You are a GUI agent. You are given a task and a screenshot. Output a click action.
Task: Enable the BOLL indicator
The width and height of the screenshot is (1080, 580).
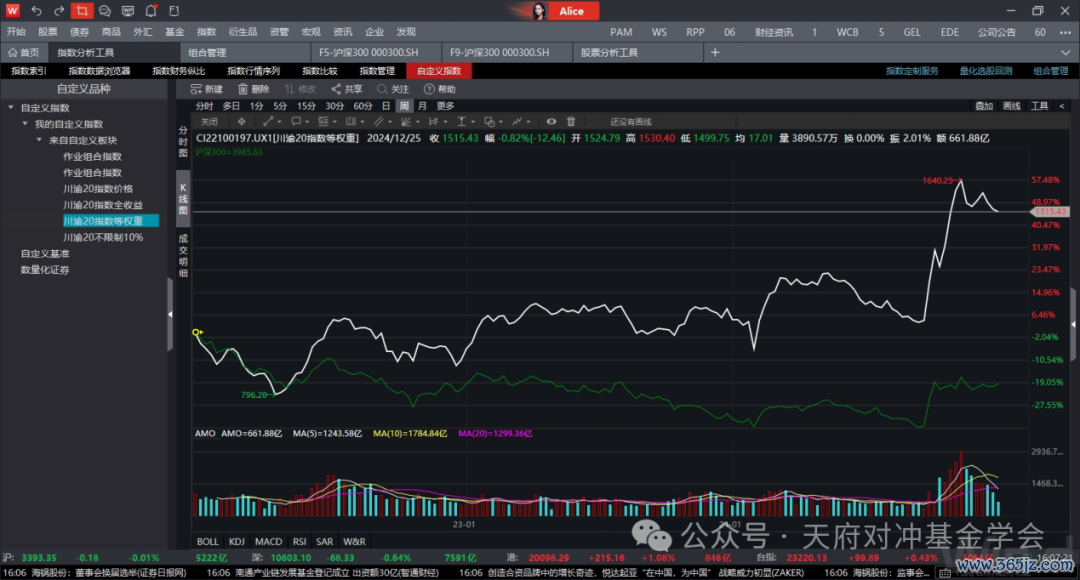pyautogui.click(x=207, y=541)
